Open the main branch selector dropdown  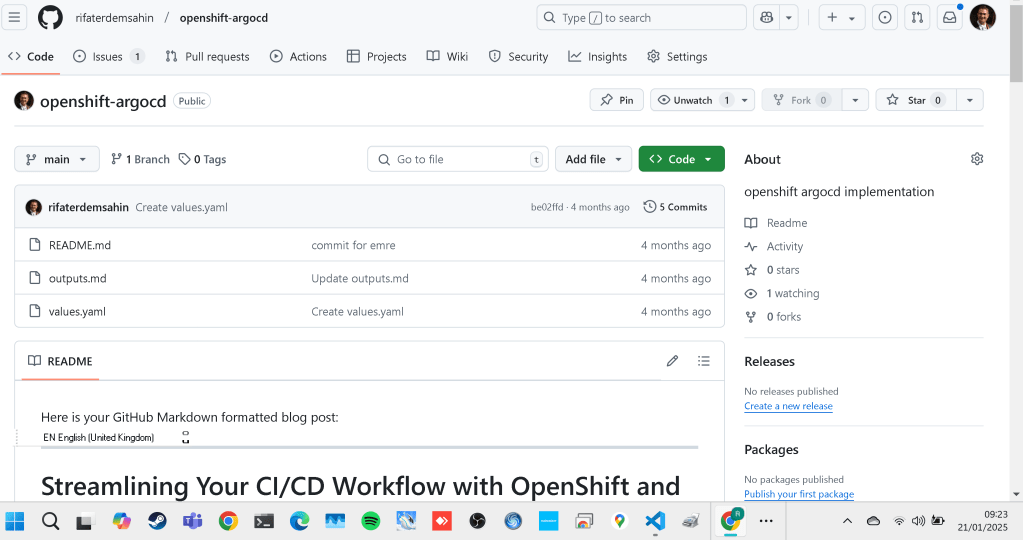57,159
